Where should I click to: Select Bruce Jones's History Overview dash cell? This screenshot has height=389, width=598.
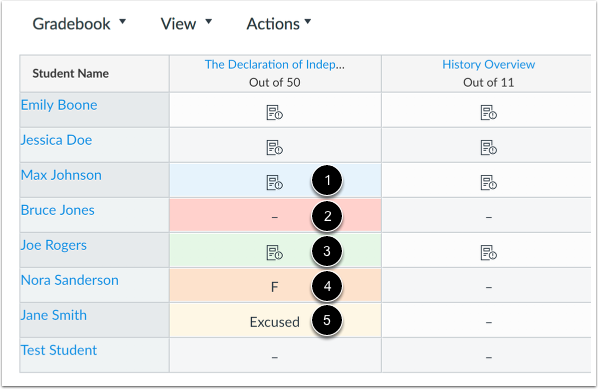coord(486,215)
